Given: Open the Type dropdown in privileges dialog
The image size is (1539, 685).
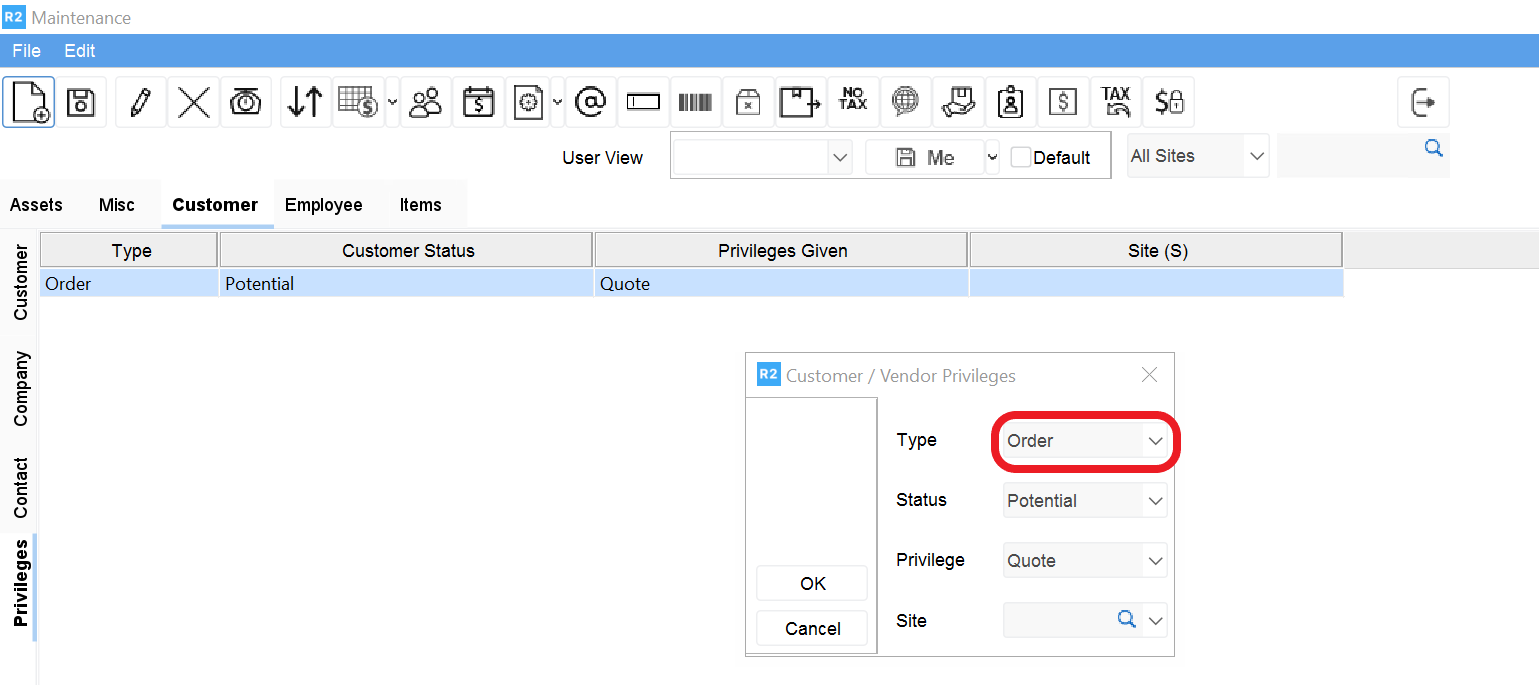Looking at the screenshot, I should (1155, 441).
